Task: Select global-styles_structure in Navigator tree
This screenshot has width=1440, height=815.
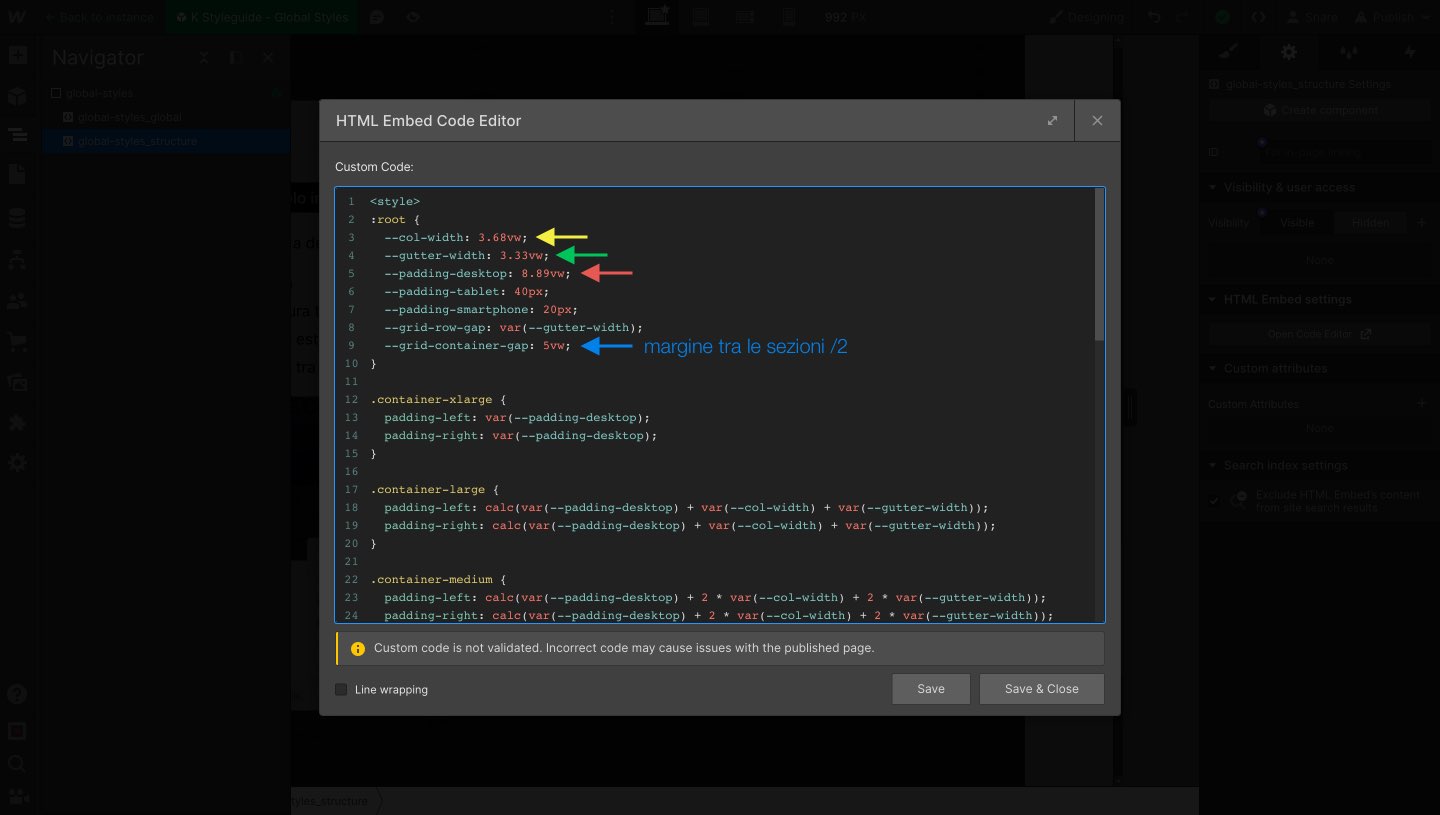Action: (166, 141)
